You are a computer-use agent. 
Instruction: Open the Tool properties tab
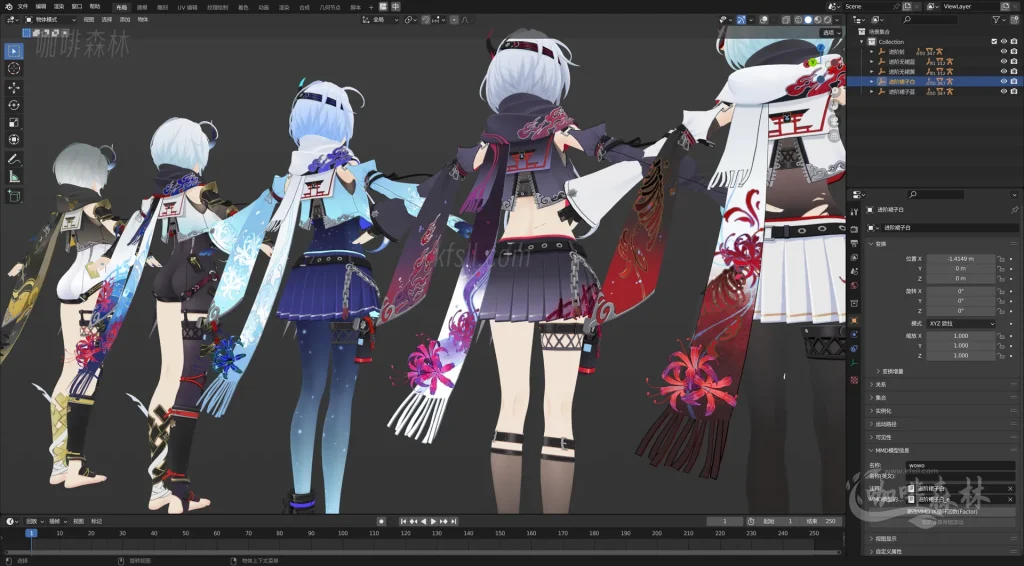(854, 212)
